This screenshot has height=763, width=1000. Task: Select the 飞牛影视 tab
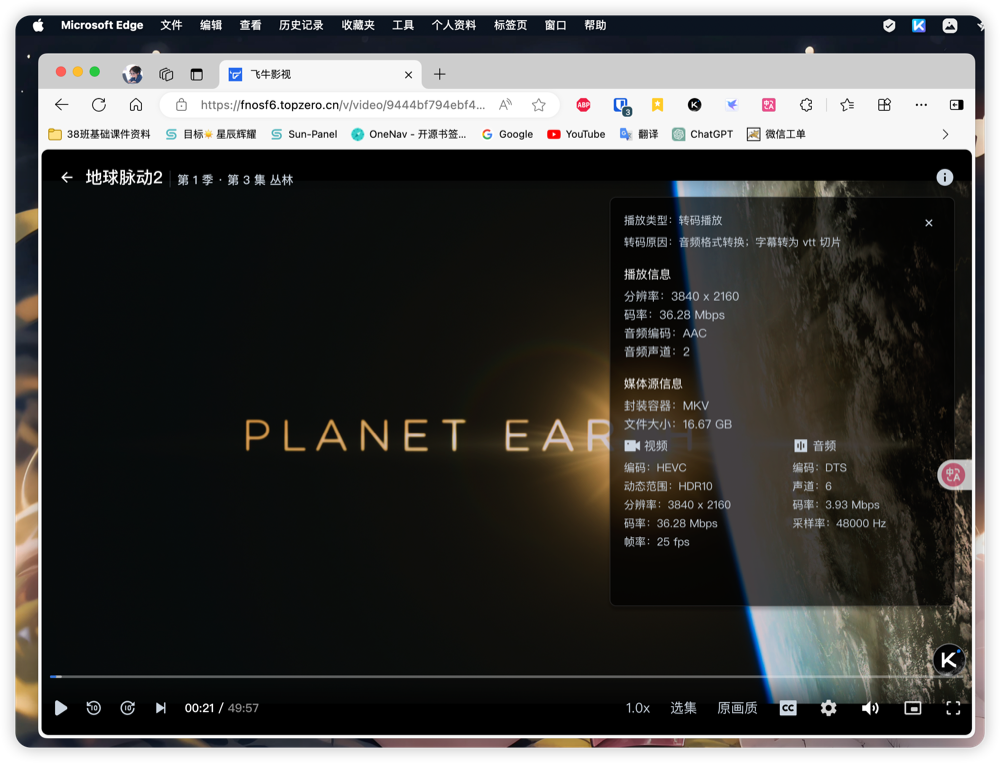[321, 75]
